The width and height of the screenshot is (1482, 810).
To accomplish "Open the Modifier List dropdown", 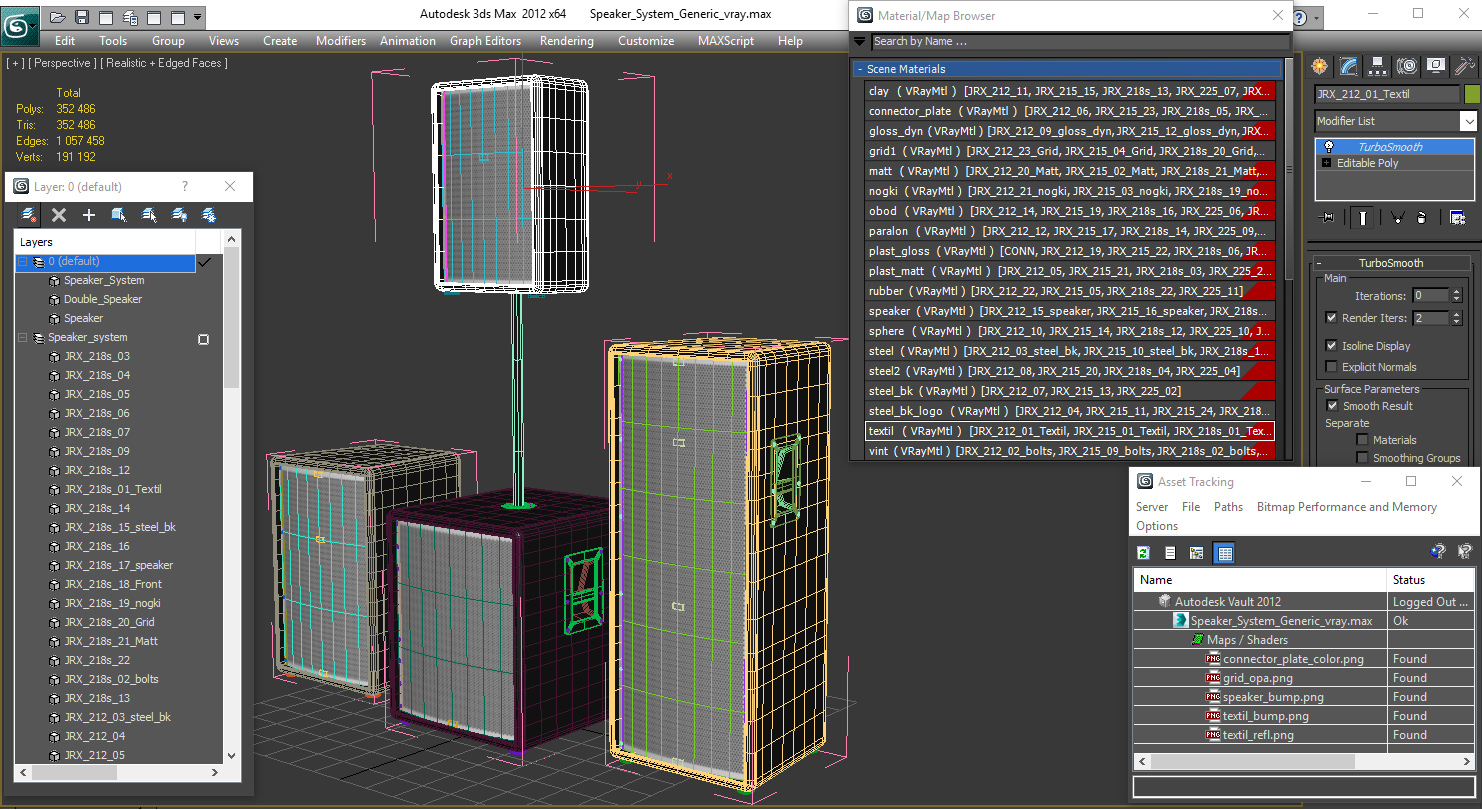I will 1468,121.
